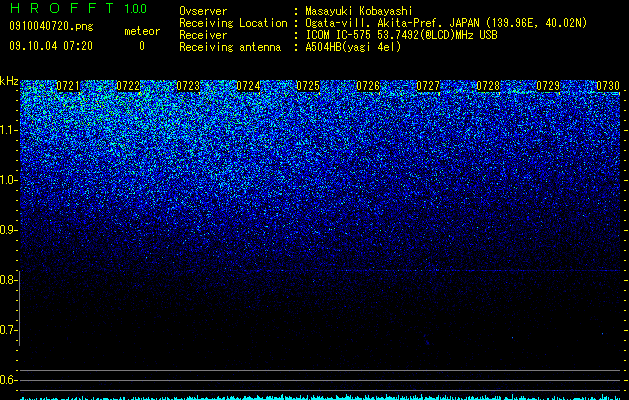Click the 0725 time marker
The image size is (629, 400).
click(308, 86)
